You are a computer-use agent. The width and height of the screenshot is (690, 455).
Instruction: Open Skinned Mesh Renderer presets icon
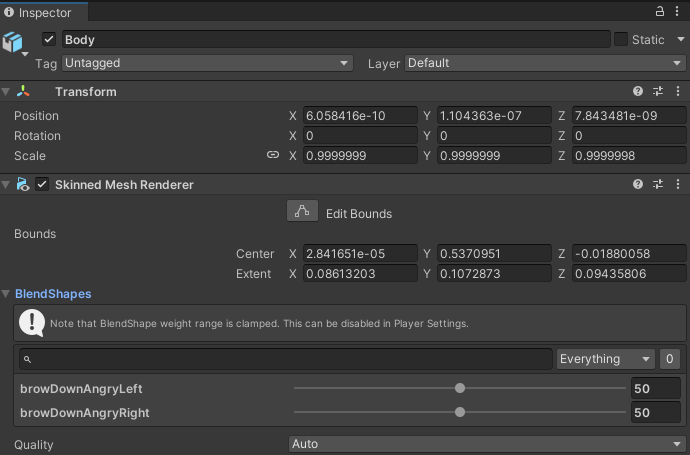(x=658, y=184)
